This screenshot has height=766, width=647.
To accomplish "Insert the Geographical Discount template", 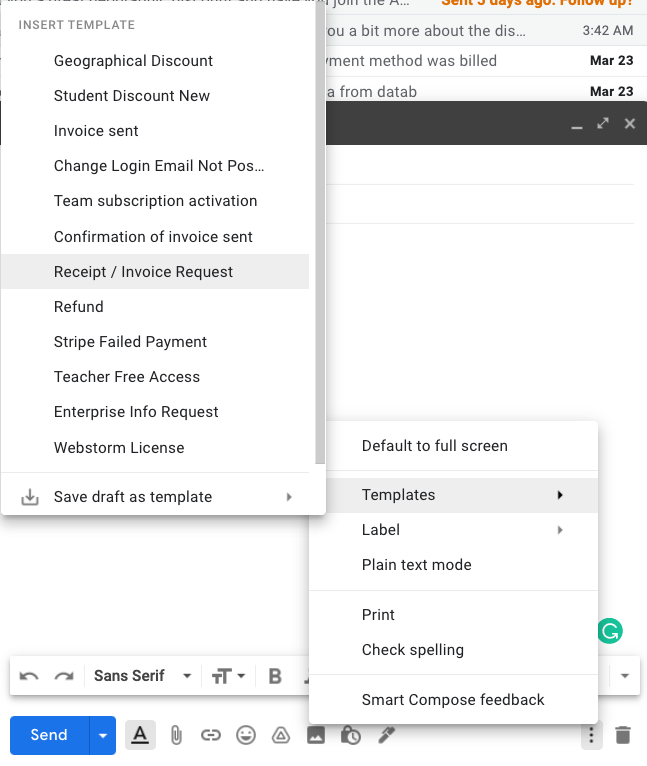I will (155, 61).
